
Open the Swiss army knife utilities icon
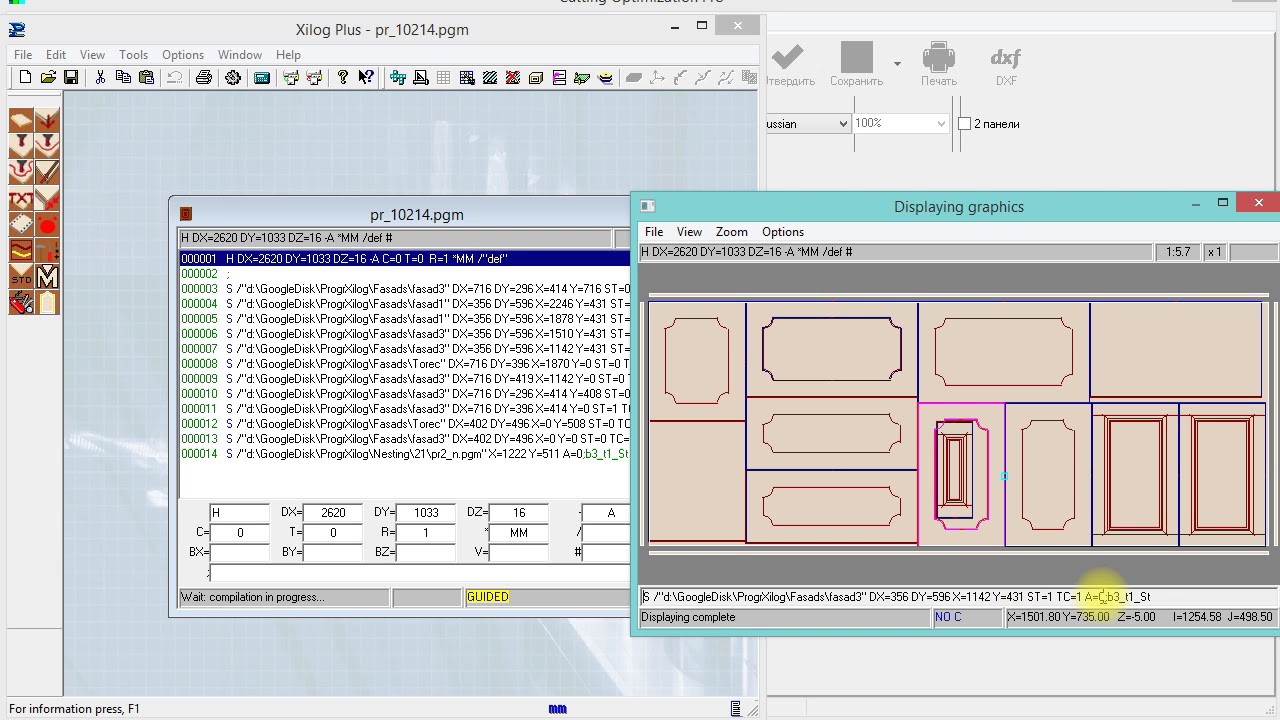tap(21, 303)
